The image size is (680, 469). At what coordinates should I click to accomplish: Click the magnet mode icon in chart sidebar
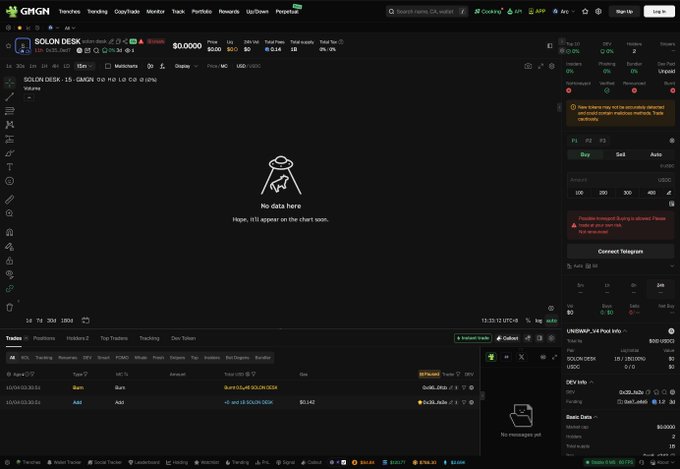[x=10, y=232]
